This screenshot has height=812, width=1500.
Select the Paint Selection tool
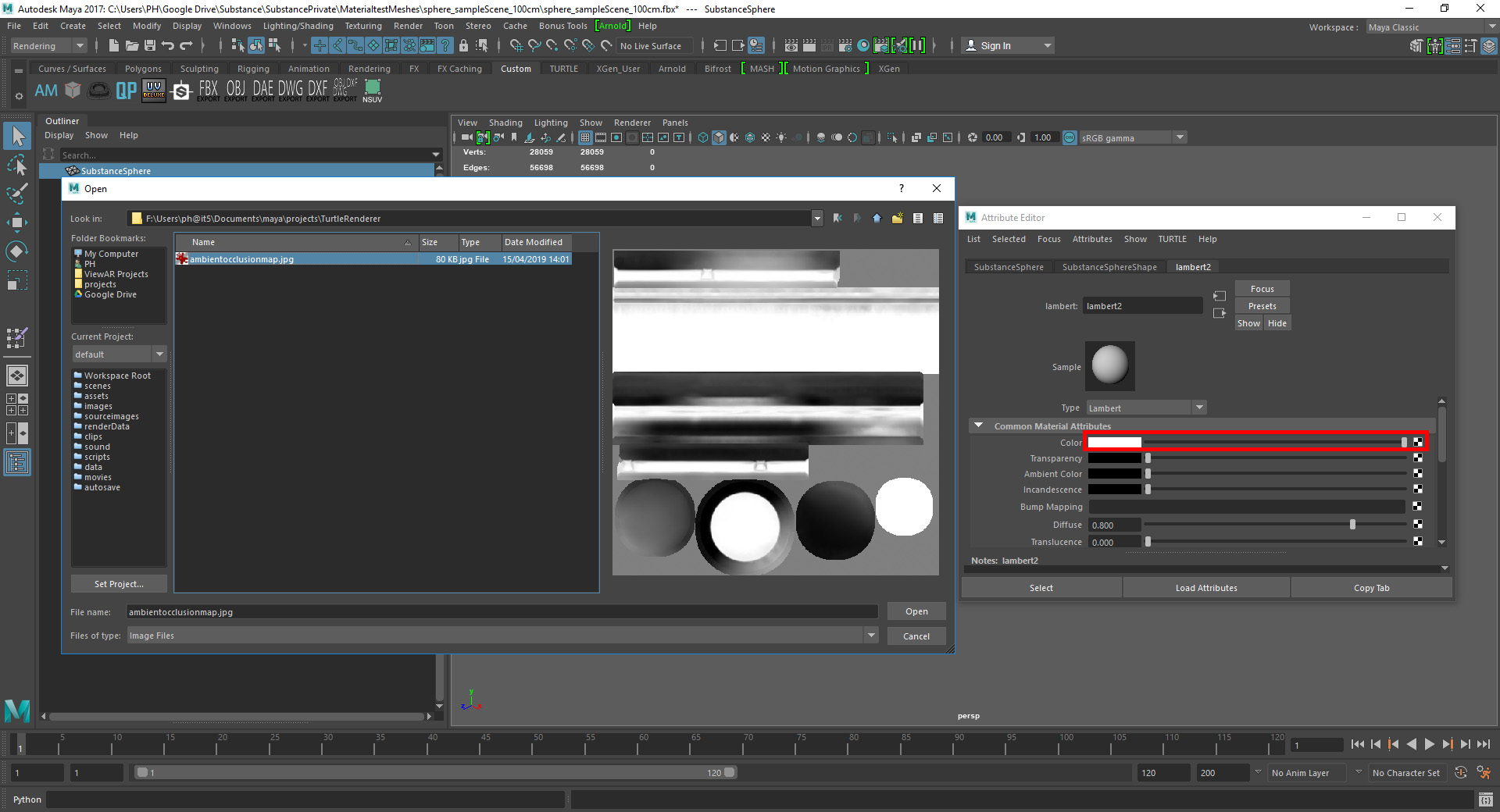click(17, 194)
